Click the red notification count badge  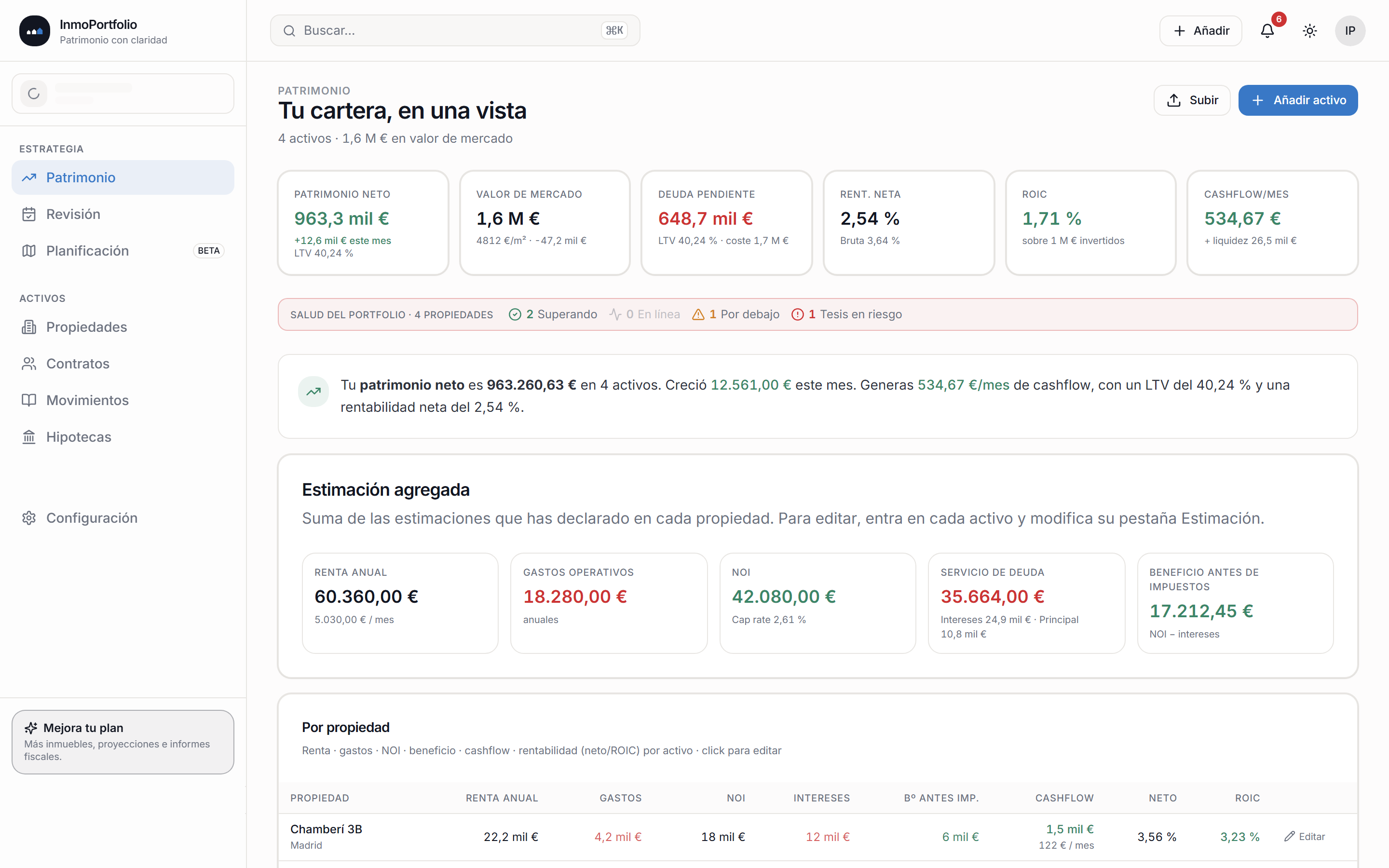(x=1279, y=19)
